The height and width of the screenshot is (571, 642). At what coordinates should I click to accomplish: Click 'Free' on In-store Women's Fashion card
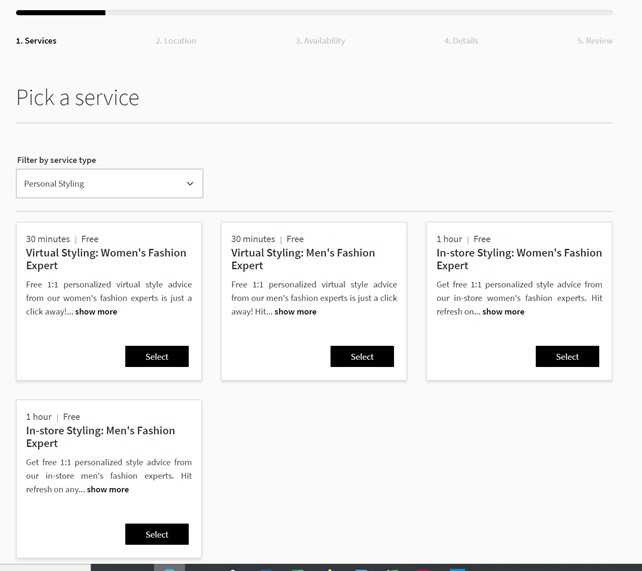pyautogui.click(x=482, y=239)
